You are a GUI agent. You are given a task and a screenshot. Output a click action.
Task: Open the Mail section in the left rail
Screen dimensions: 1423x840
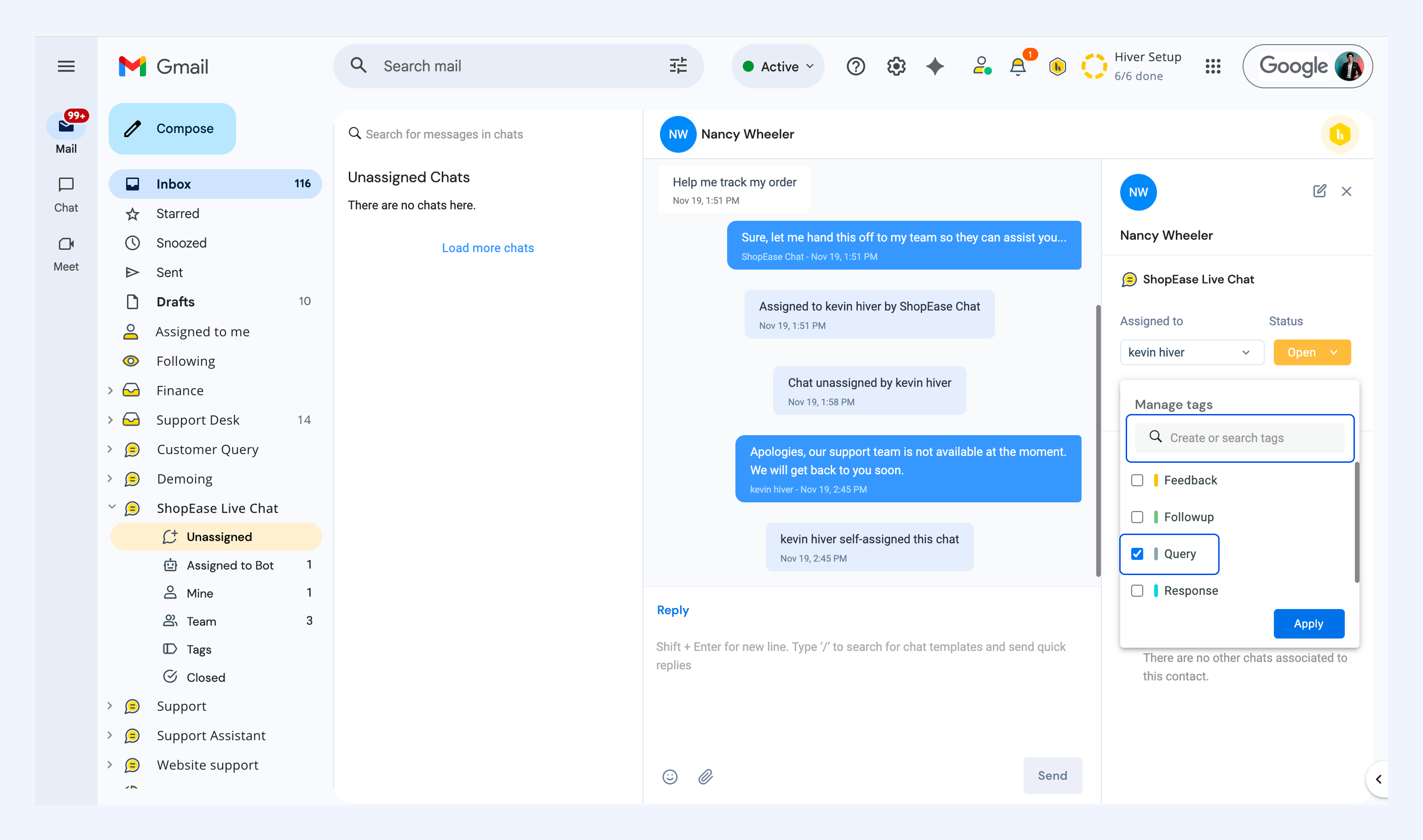(x=66, y=133)
